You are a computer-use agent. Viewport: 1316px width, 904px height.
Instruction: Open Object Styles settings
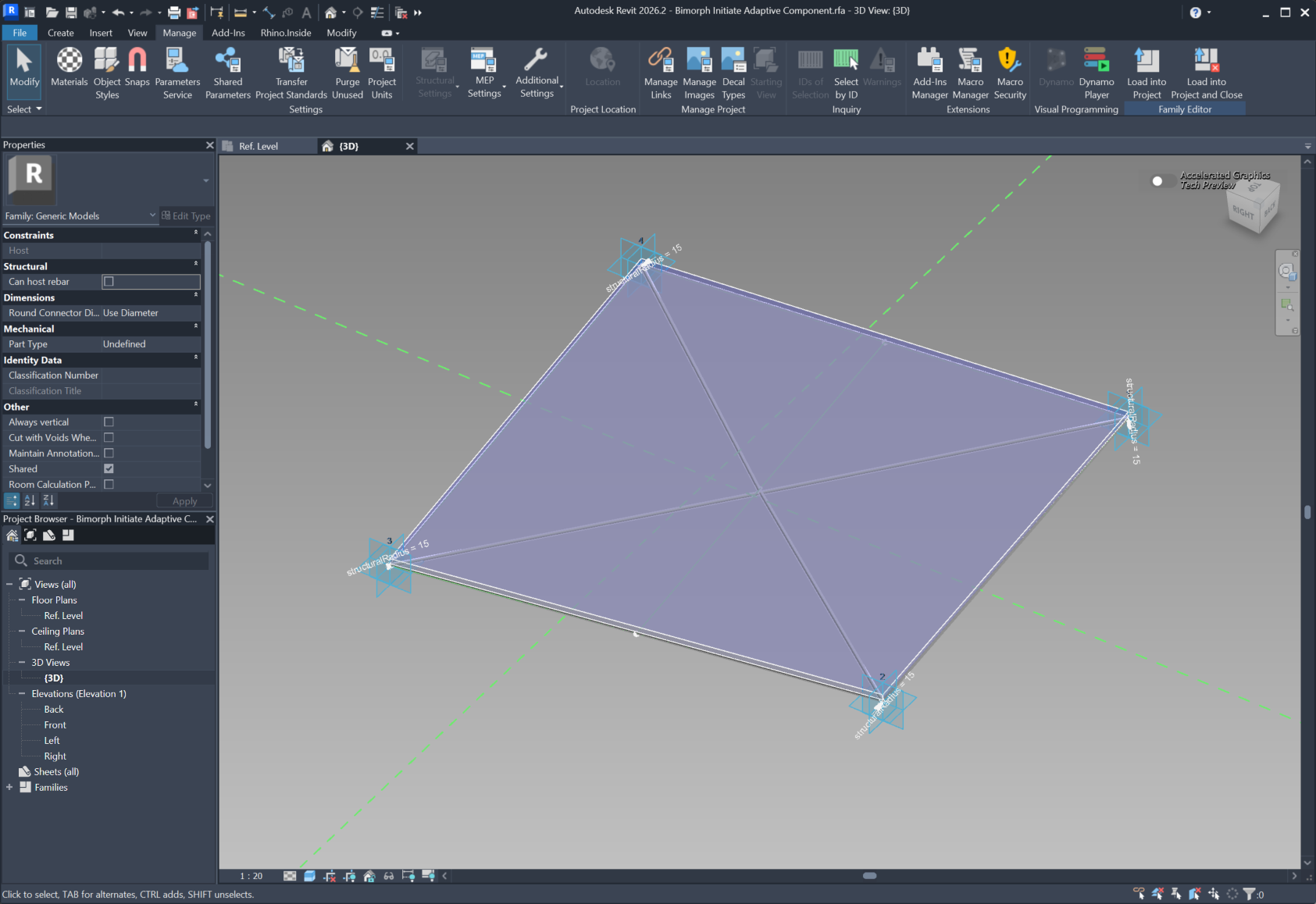(x=107, y=73)
